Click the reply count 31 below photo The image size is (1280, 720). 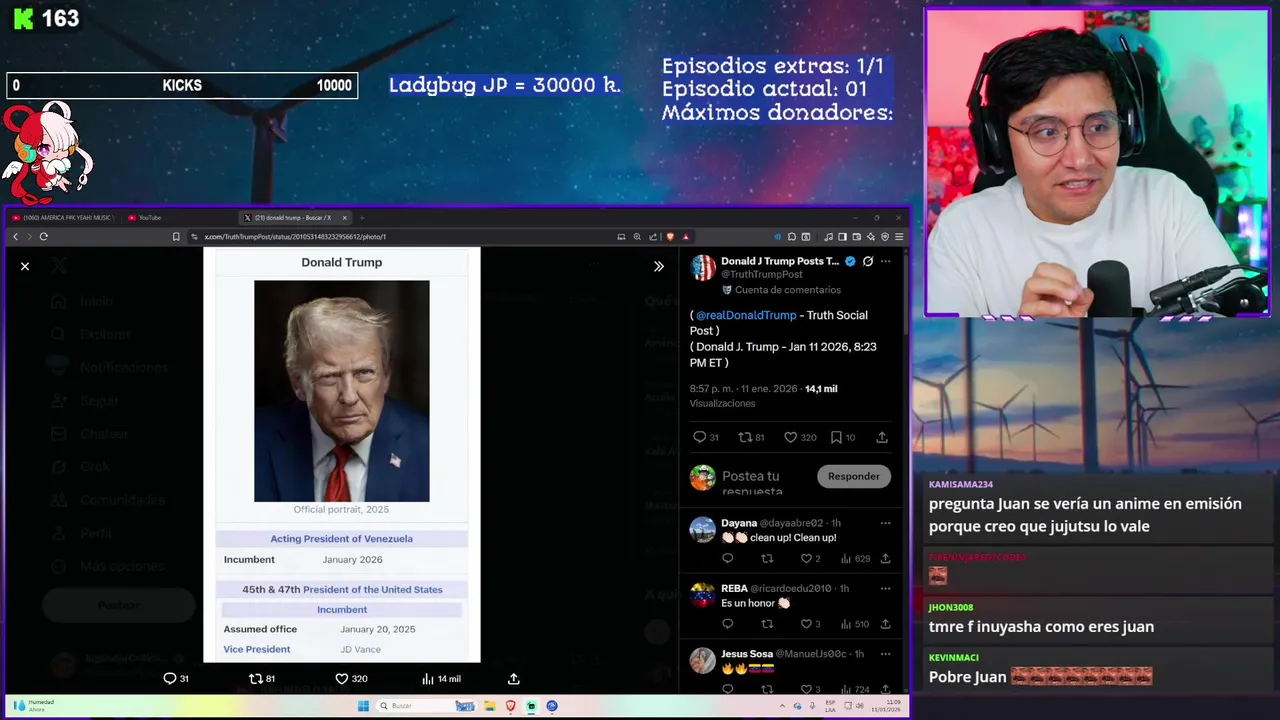click(176, 678)
